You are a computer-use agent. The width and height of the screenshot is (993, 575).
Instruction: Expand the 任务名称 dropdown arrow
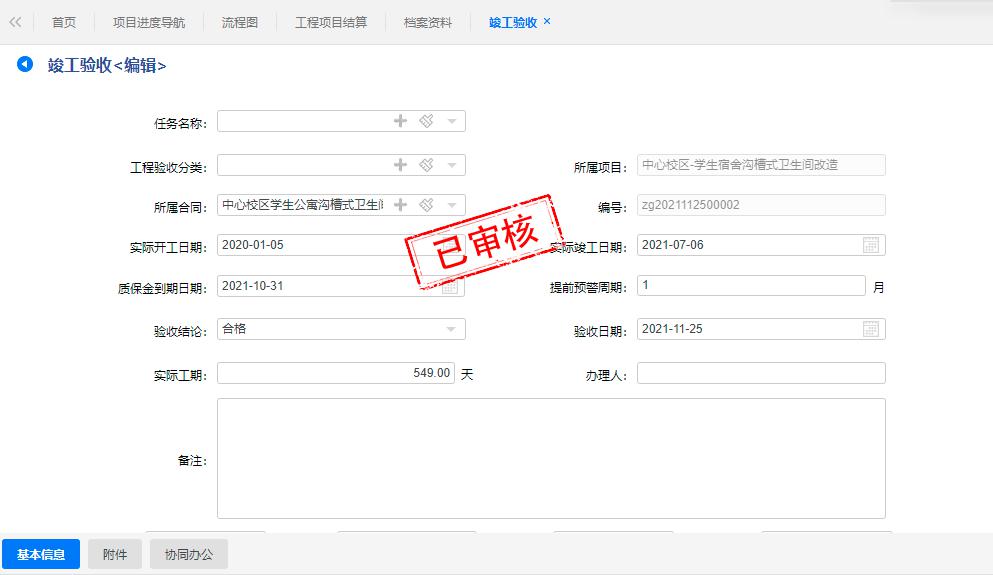(452, 121)
